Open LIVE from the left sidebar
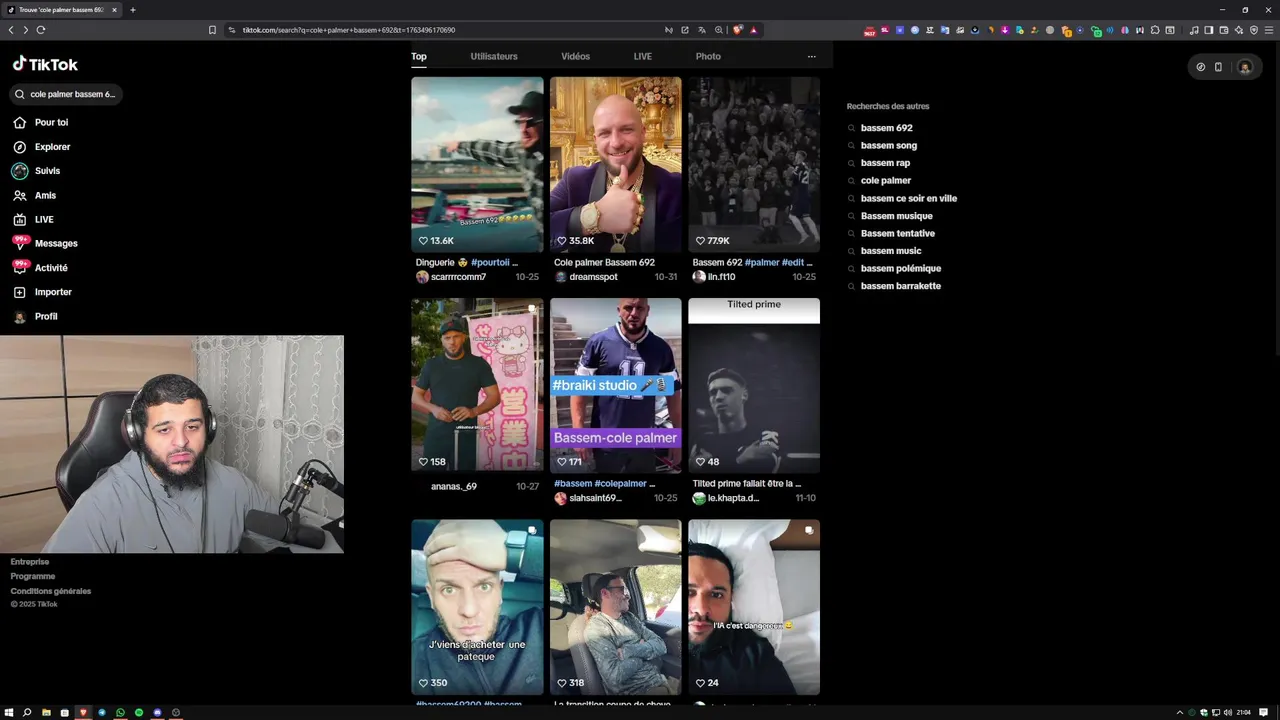This screenshot has width=1280, height=720. pyautogui.click(x=33, y=219)
